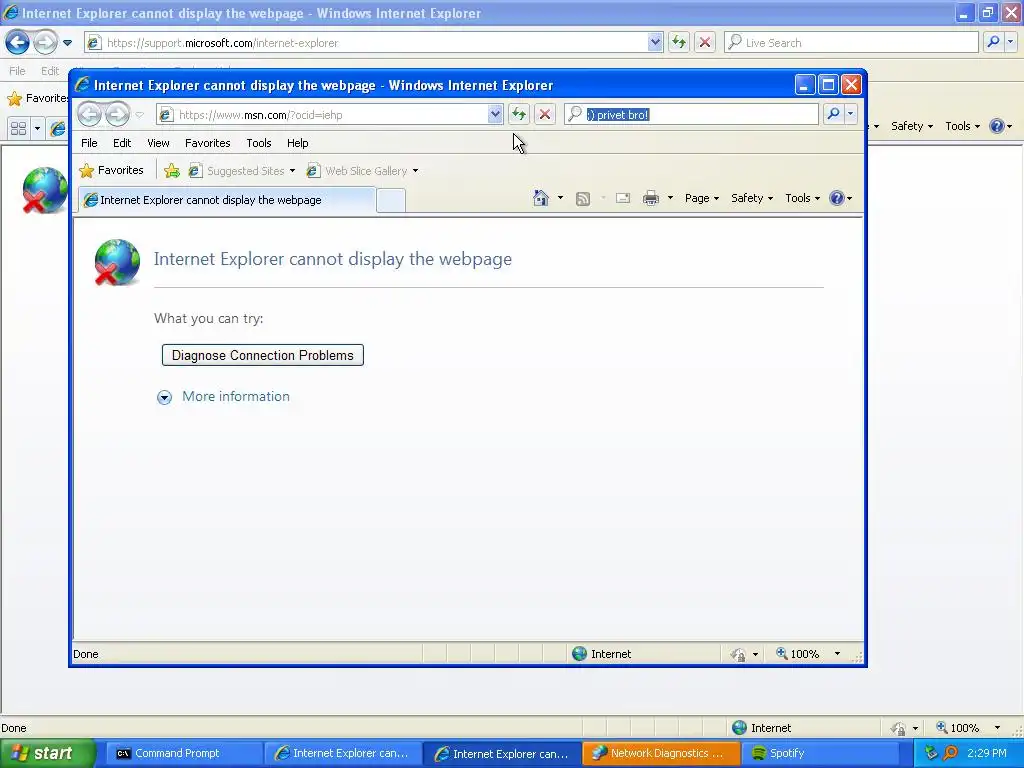Open Tools dropdown in background window
Screen dimensions: 1024x768
click(x=962, y=126)
